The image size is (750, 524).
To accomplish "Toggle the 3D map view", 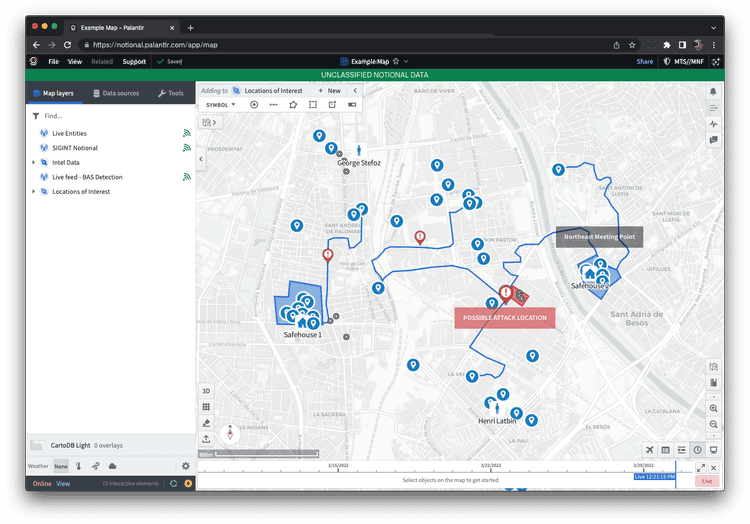I will pos(206,391).
